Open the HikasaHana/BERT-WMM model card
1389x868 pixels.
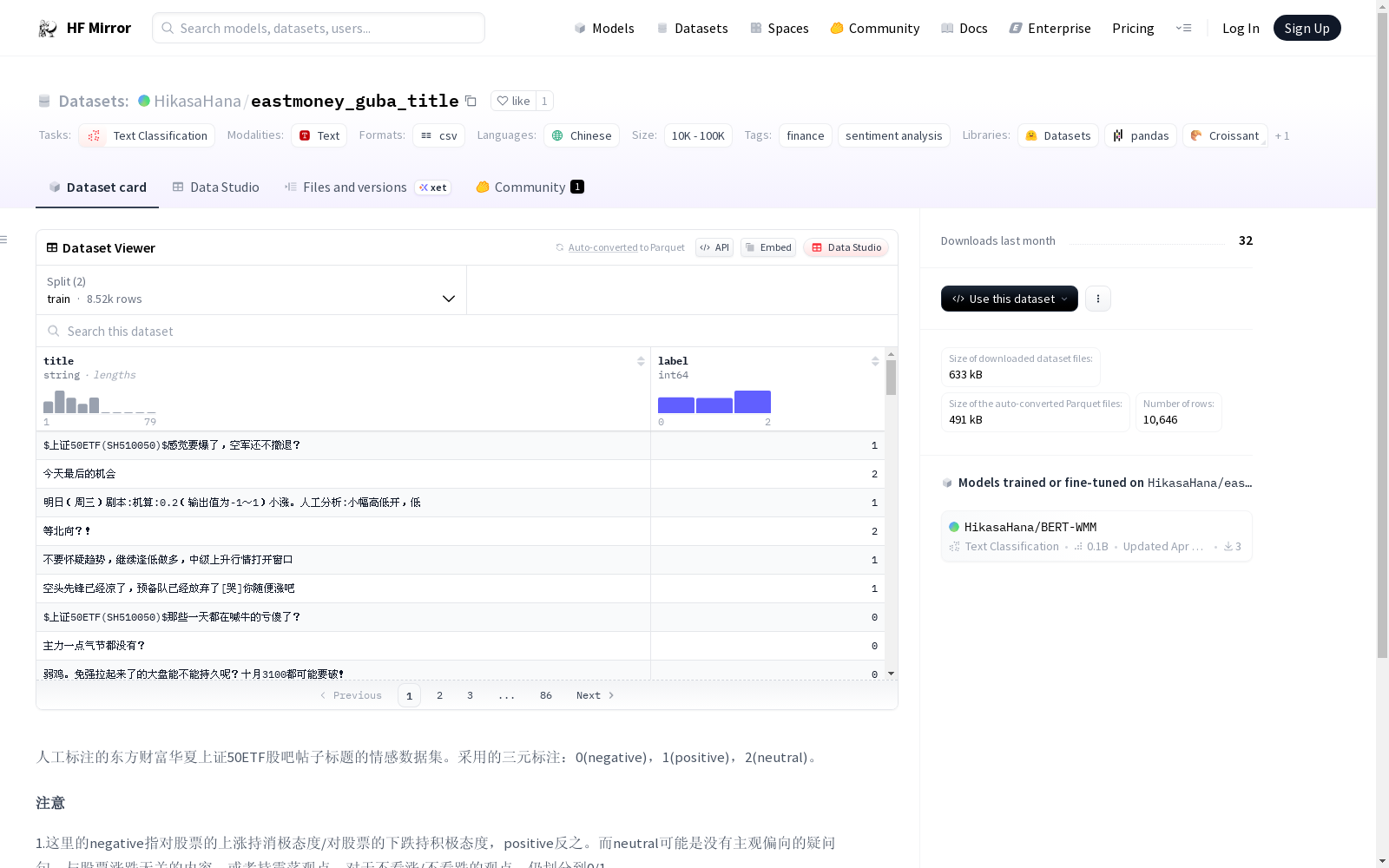point(1096,536)
